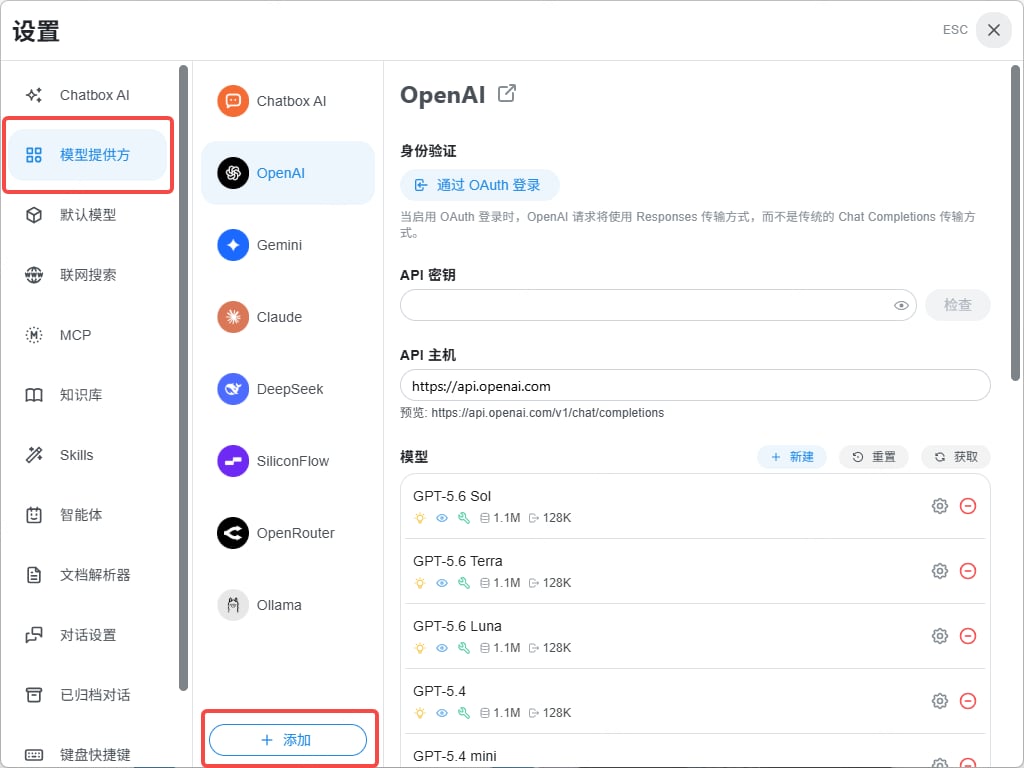Click vision eye icon of GPT-5.6 Sol
This screenshot has height=768, width=1024.
tap(442, 518)
